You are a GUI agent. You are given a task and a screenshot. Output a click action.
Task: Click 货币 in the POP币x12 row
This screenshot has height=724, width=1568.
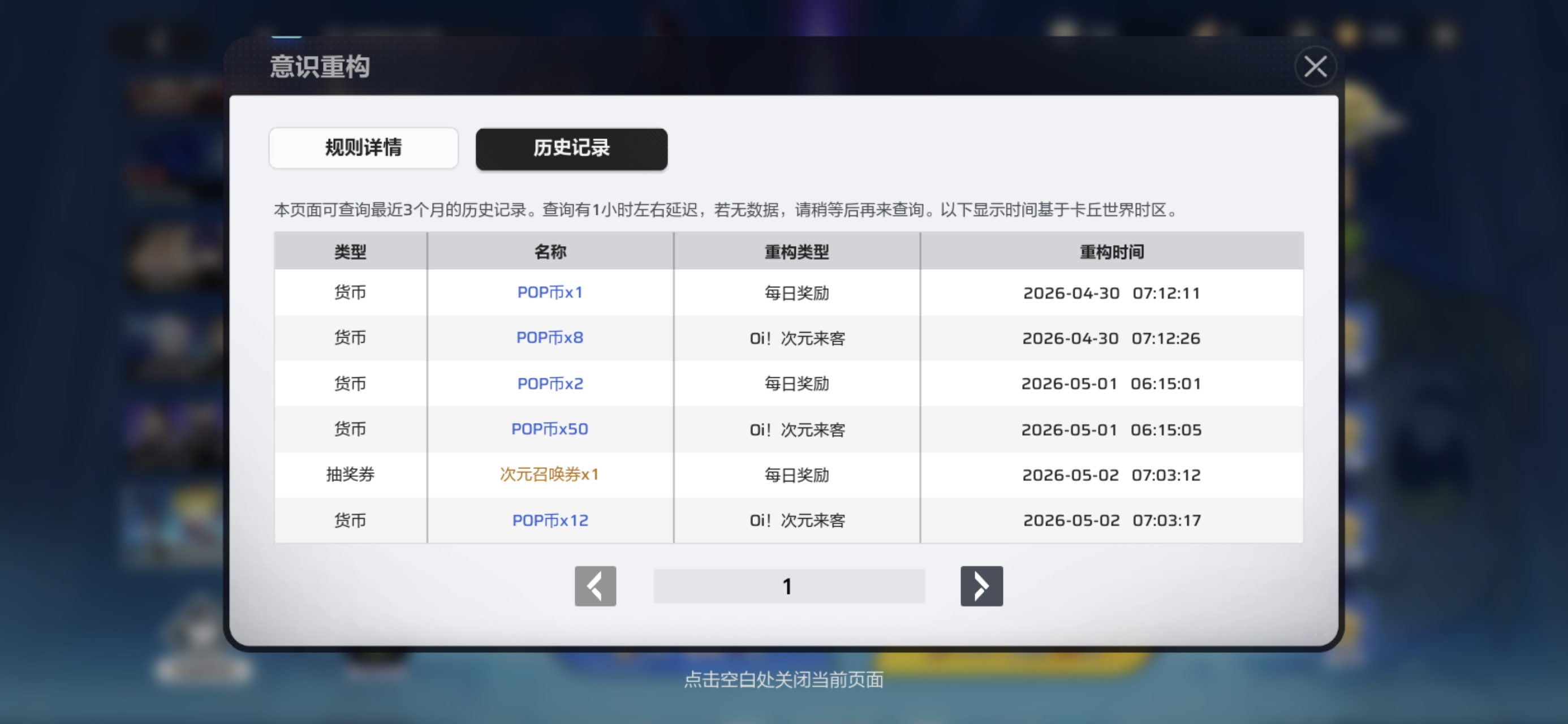pyautogui.click(x=350, y=520)
